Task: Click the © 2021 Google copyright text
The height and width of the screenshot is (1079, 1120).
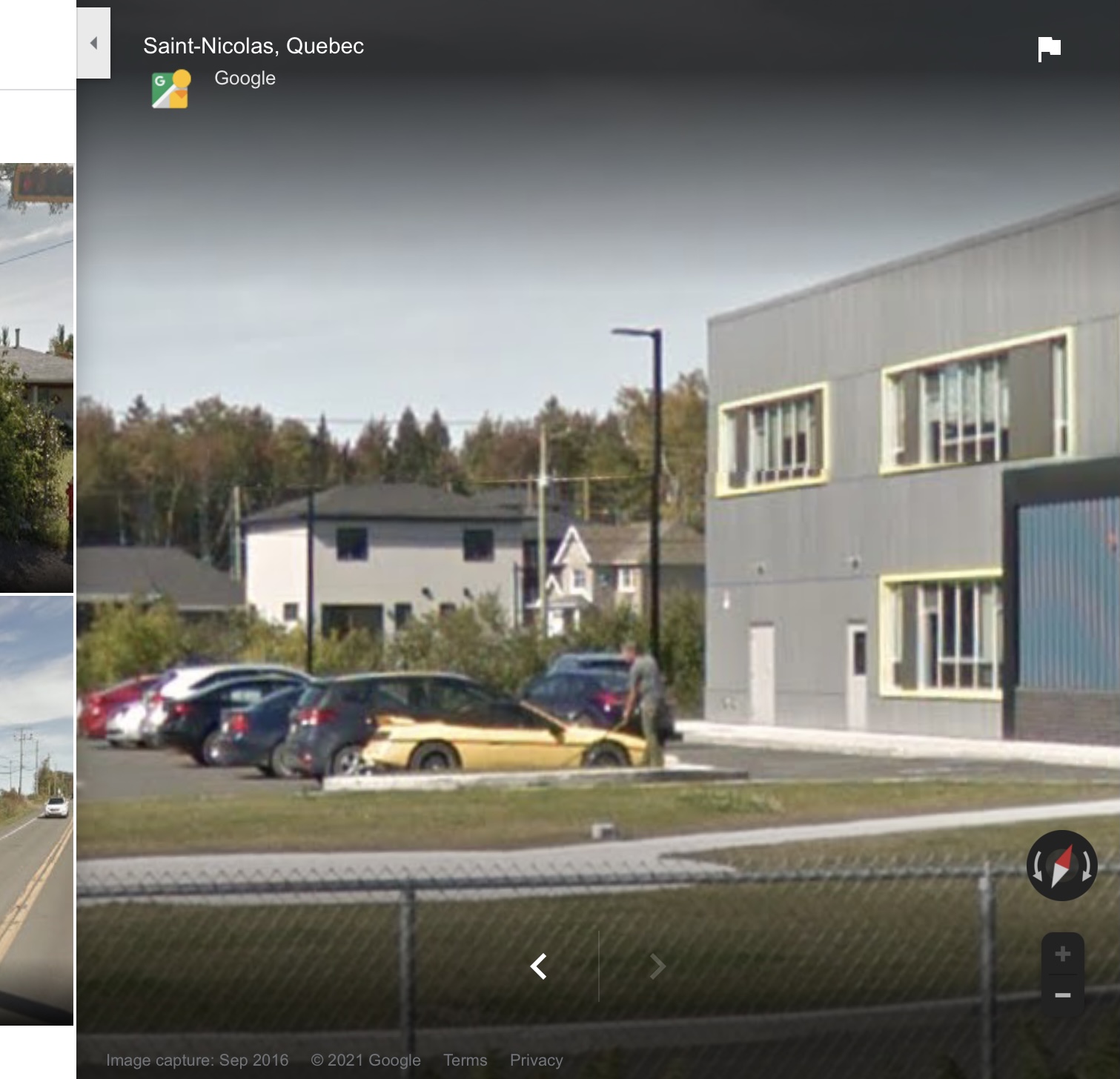Action: (x=365, y=1060)
